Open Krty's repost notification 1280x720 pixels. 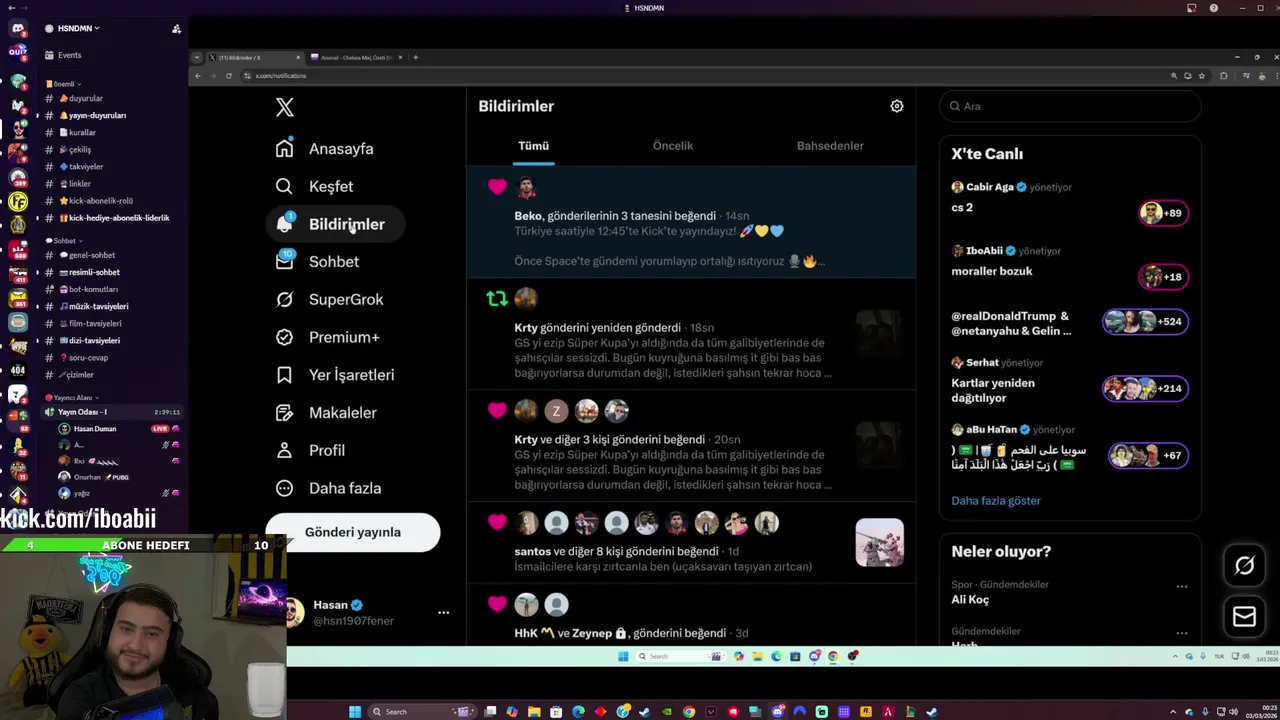[x=691, y=334]
